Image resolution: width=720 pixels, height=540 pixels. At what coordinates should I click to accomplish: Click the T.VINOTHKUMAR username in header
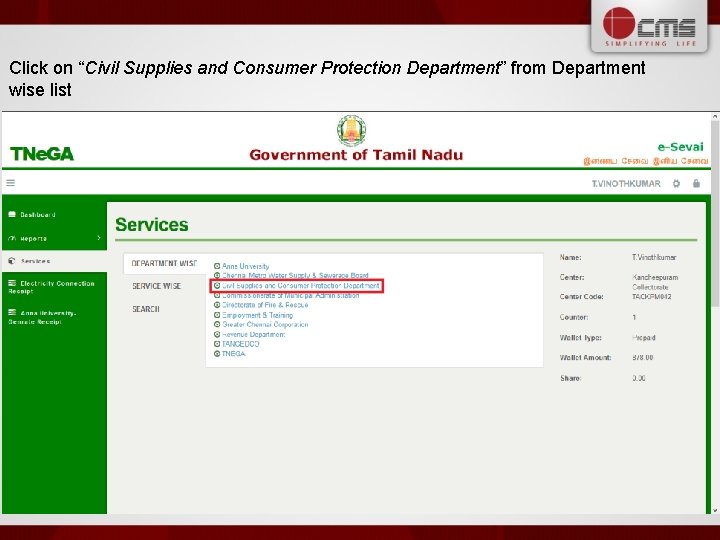coord(626,184)
